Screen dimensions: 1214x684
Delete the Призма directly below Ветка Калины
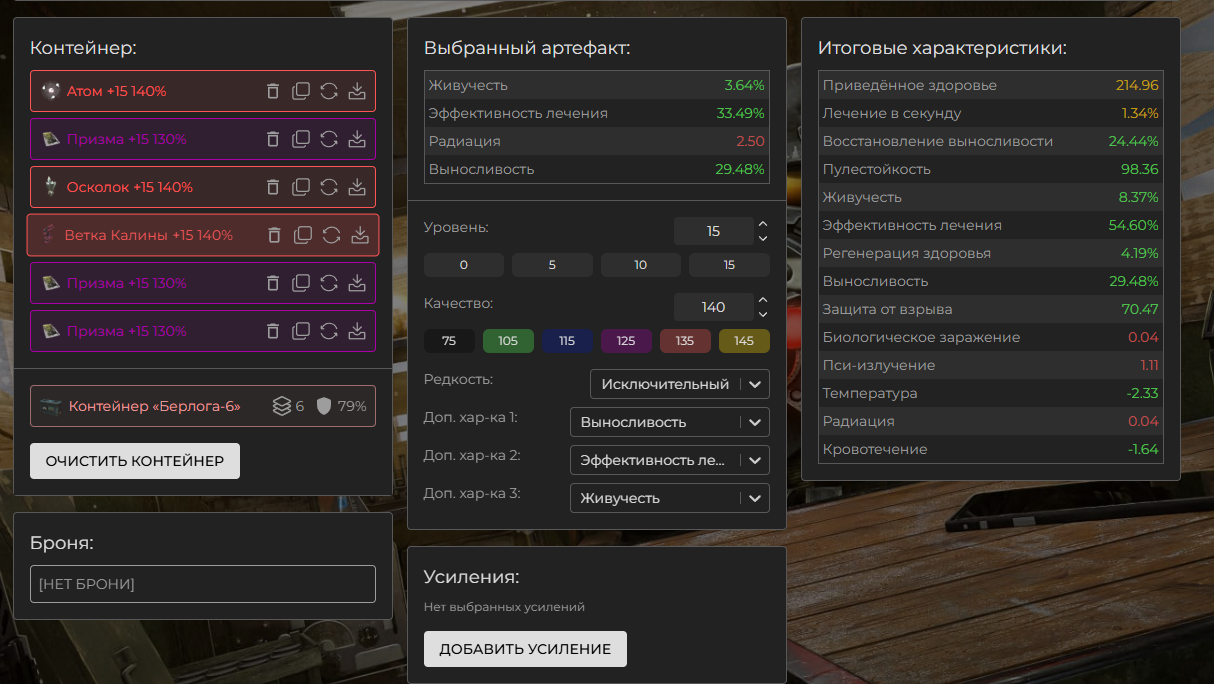pos(273,283)
